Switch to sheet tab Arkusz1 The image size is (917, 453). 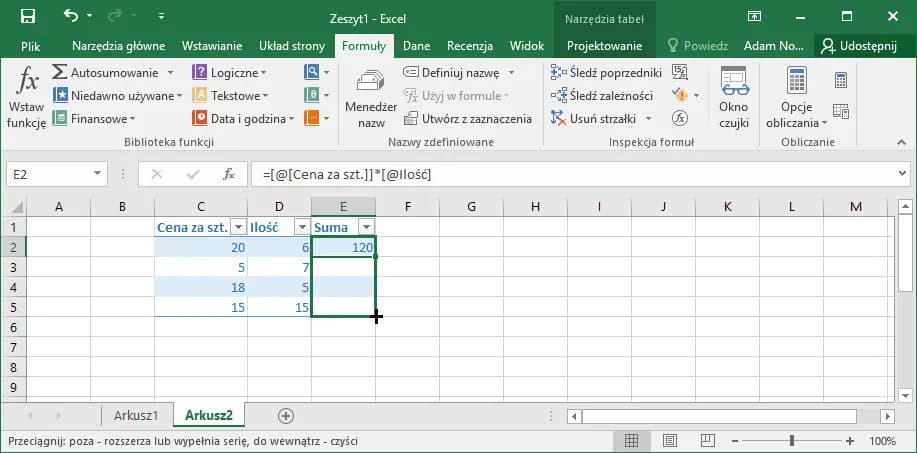(x=136, y=415)
